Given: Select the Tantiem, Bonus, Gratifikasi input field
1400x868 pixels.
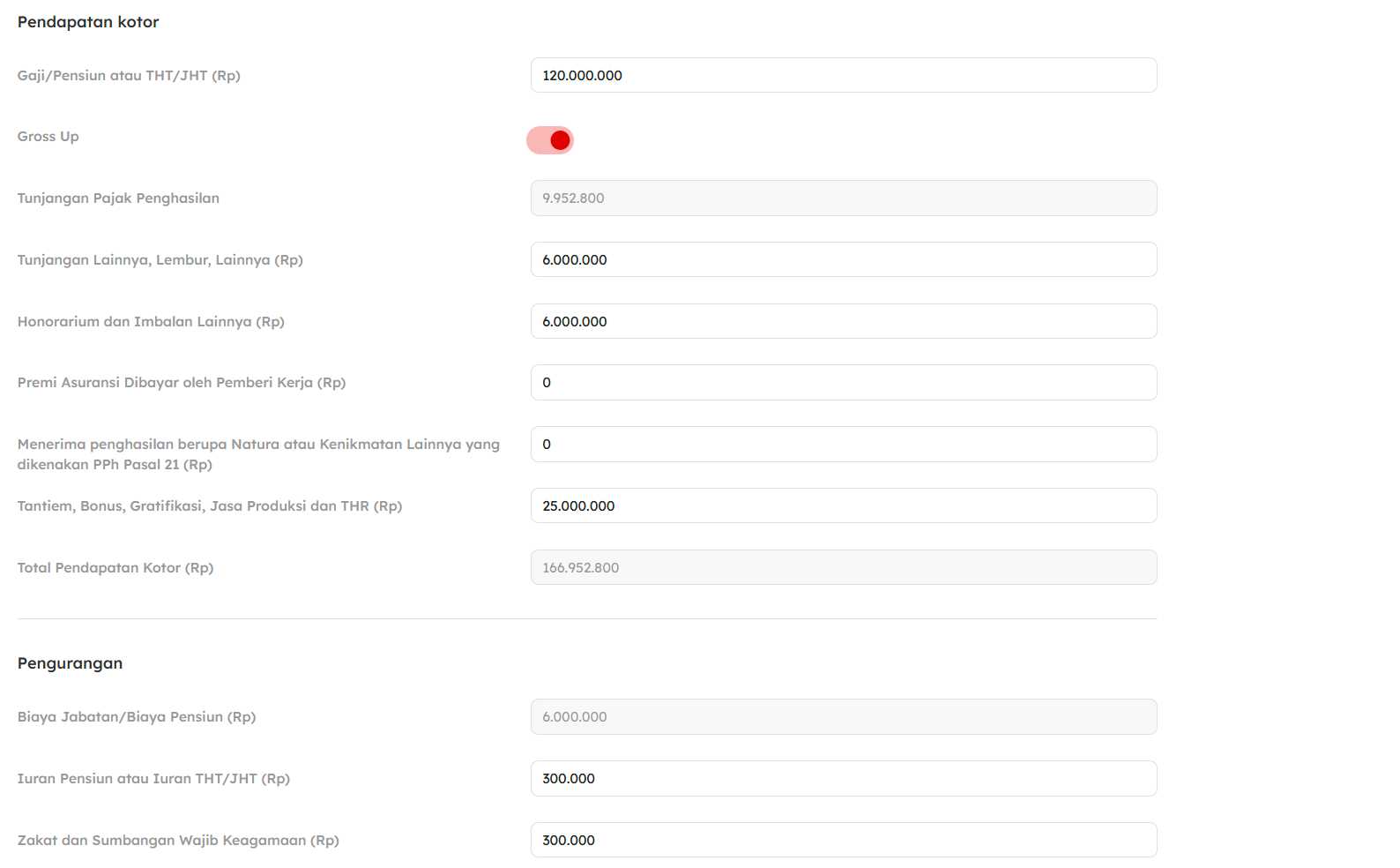Looking at the screenshot, I should [x=843, y=506].
